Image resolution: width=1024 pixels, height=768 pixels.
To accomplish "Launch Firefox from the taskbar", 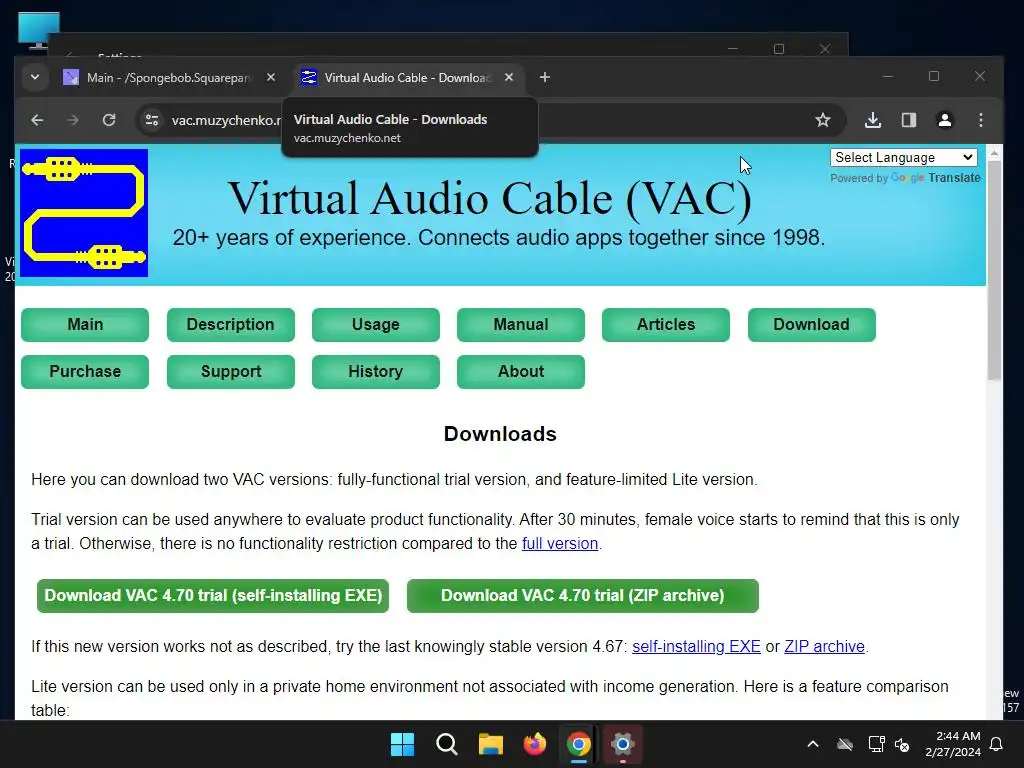I will click(534, 744).
